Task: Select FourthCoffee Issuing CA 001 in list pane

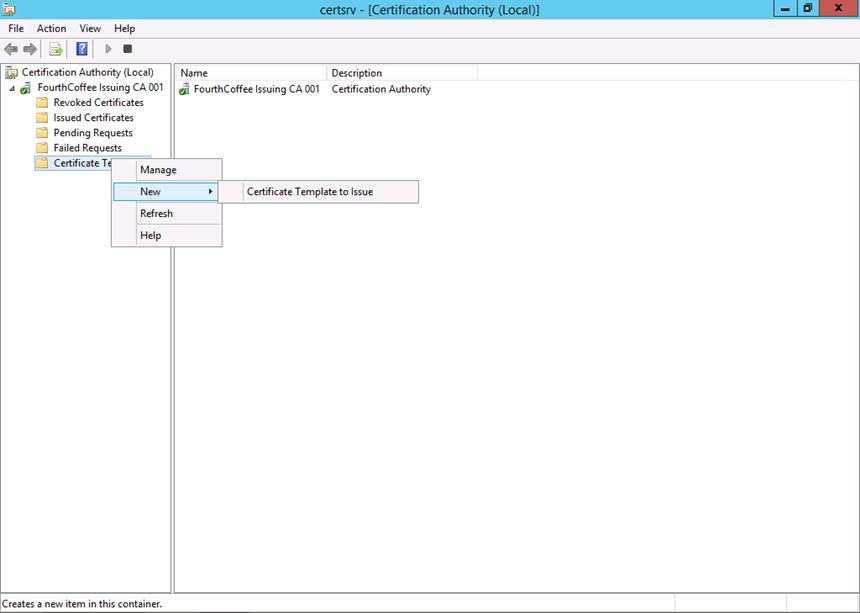Action: (x=256, y=89)
